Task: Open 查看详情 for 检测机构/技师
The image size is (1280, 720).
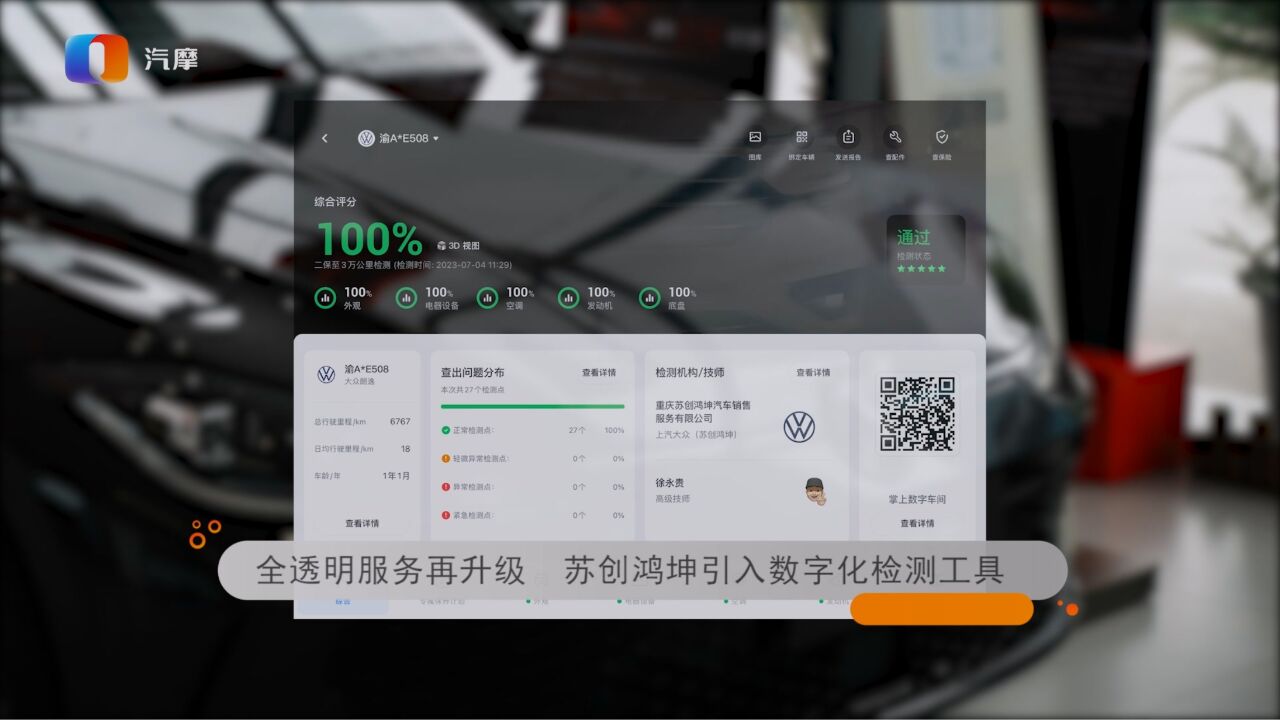Action: coord(813,373)
